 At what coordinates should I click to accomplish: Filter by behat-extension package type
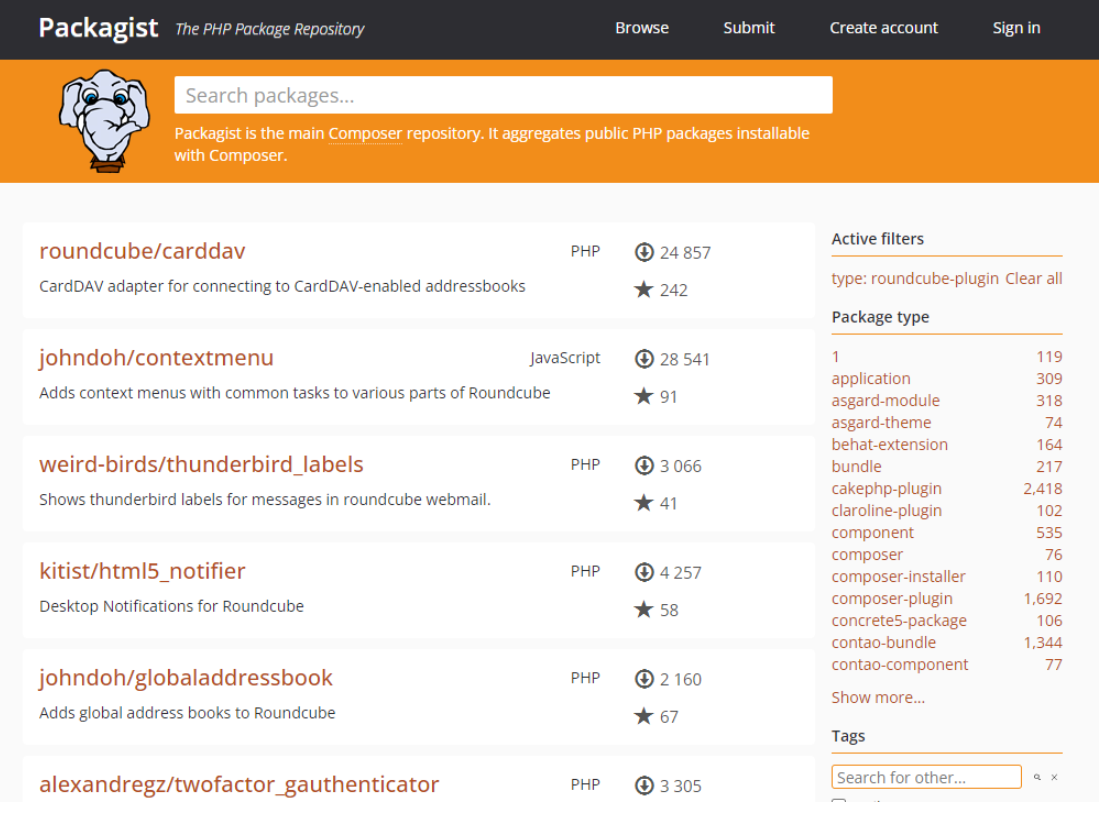[x=889, y=444]
